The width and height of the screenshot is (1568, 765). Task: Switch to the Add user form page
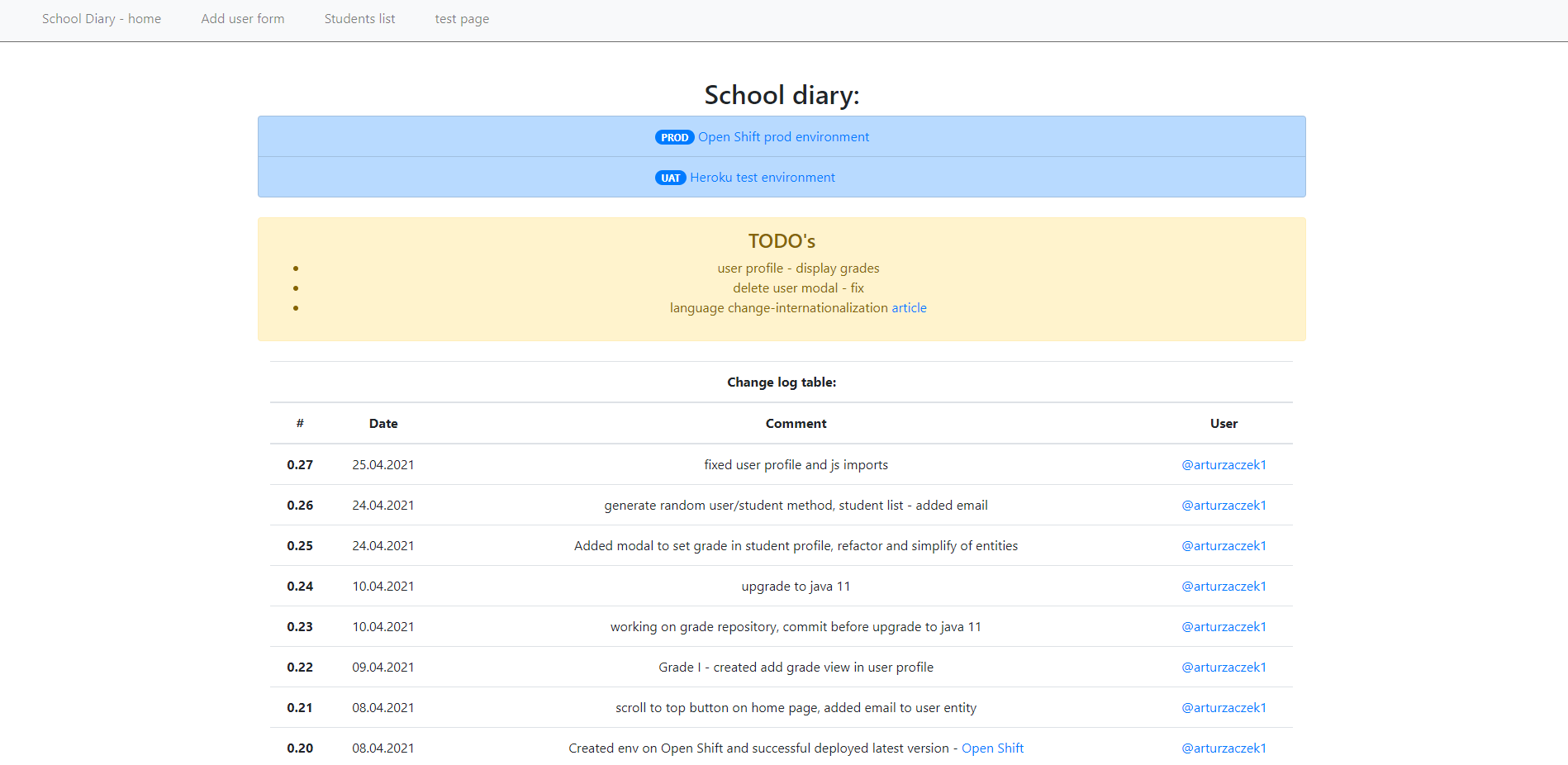point(242,18)
